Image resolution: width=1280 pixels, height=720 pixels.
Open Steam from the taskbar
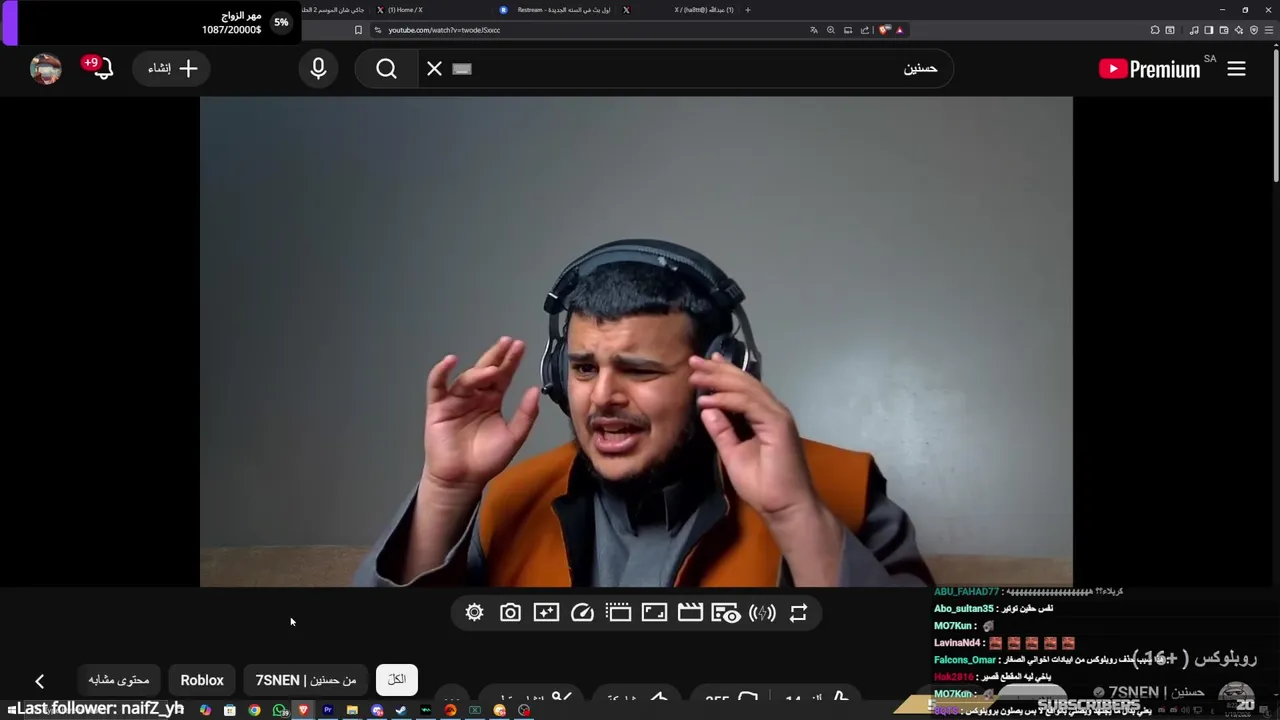(x=401, y=710)
